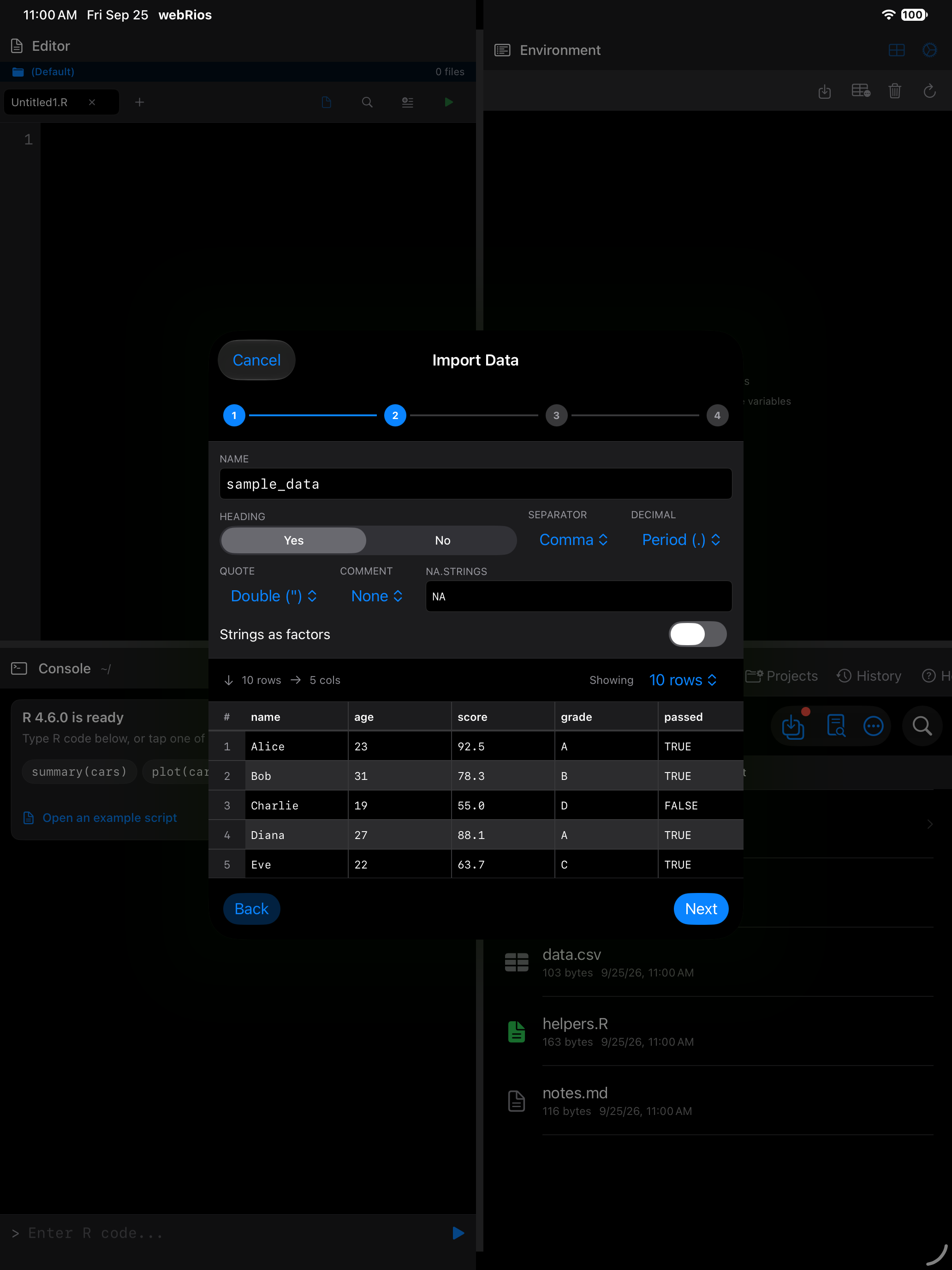The image size is (952, 1270).
Task: Open the Separator Comma dropdown
Action: click(573, 539)
